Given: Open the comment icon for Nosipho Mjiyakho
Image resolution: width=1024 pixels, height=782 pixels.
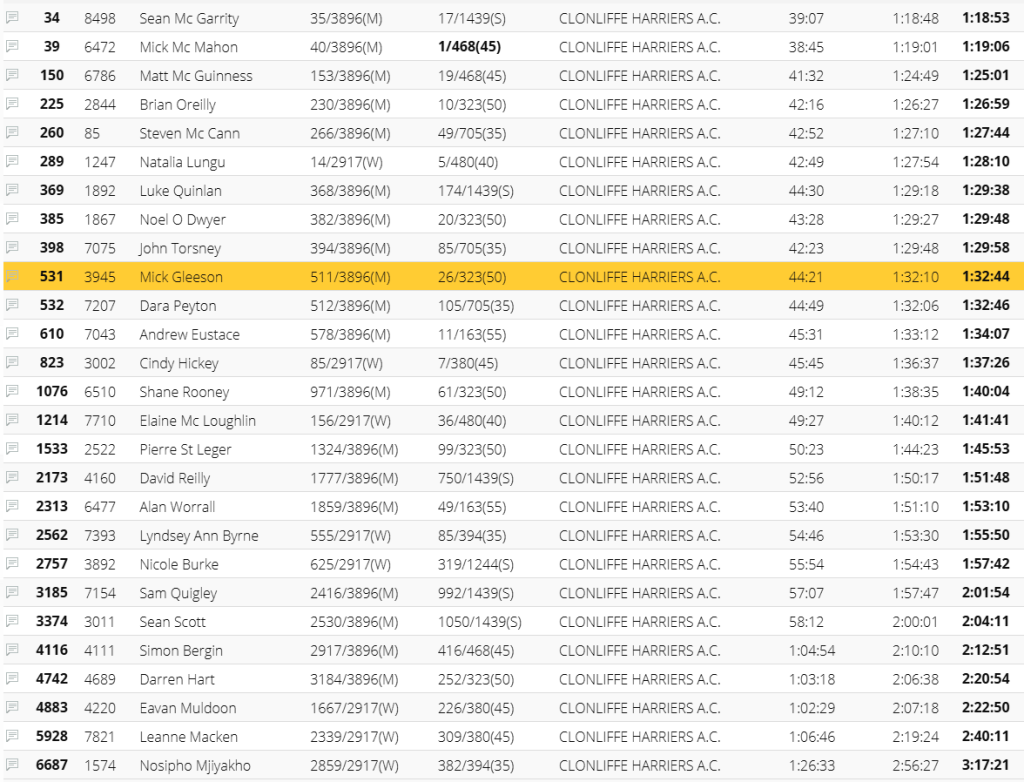Looking at the screenshot, I should pyautogui.click(x=12, y=766).
